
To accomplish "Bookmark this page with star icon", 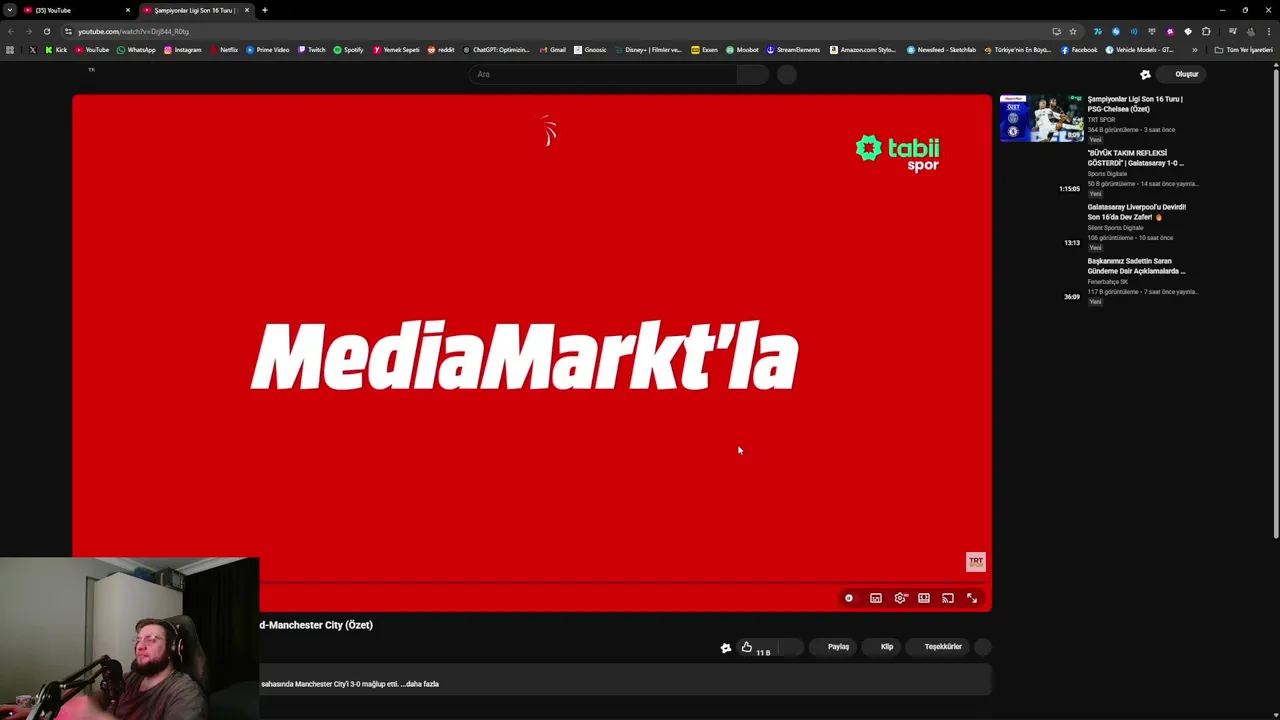I will click(x=1073, y=31).
